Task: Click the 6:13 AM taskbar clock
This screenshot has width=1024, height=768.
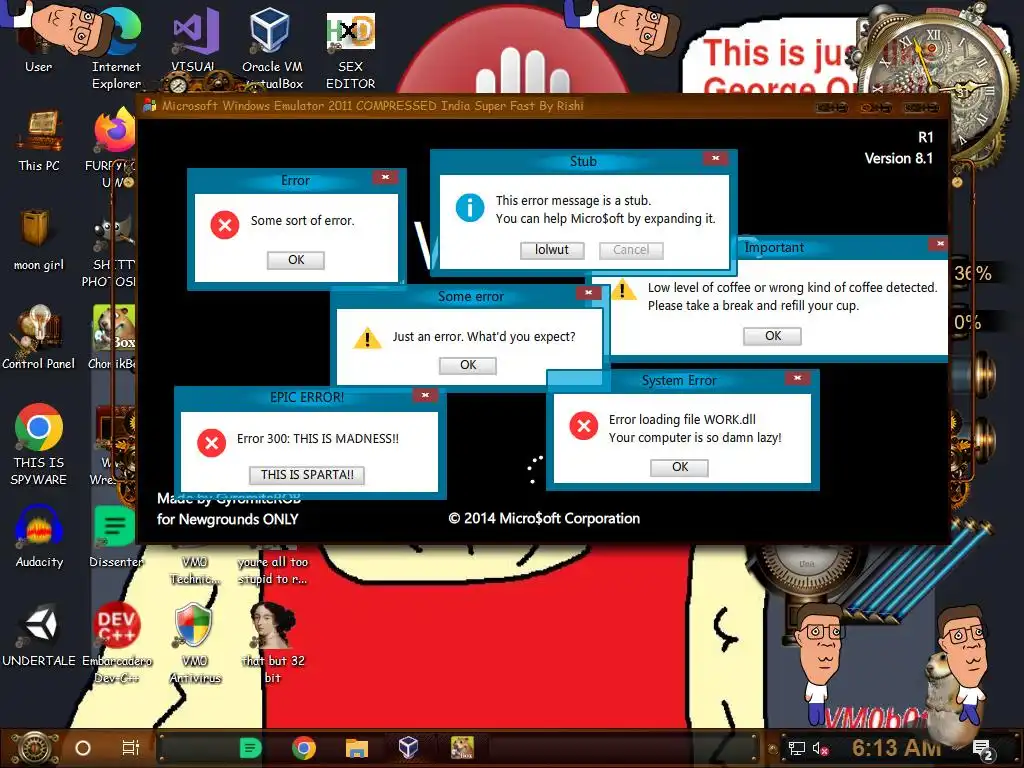Action: [x=897, y=748]
